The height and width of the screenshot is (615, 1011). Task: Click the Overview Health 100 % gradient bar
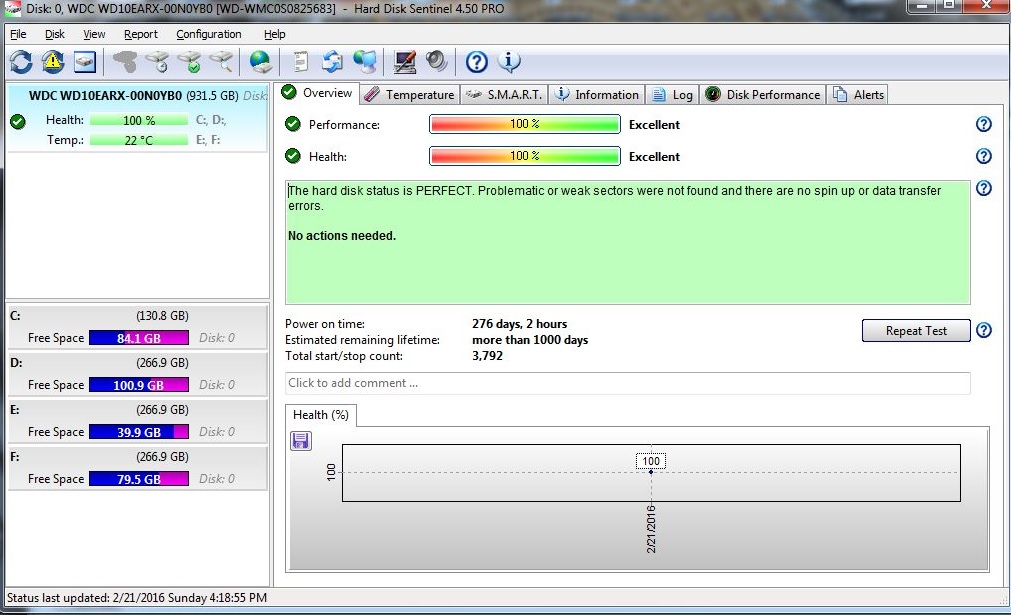point(525,156)
